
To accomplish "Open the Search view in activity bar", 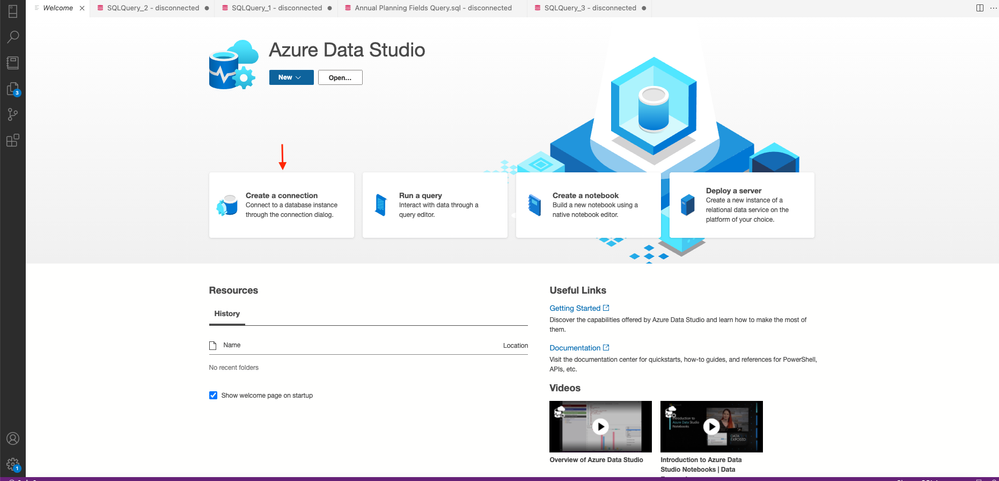I will click(13, 37).
